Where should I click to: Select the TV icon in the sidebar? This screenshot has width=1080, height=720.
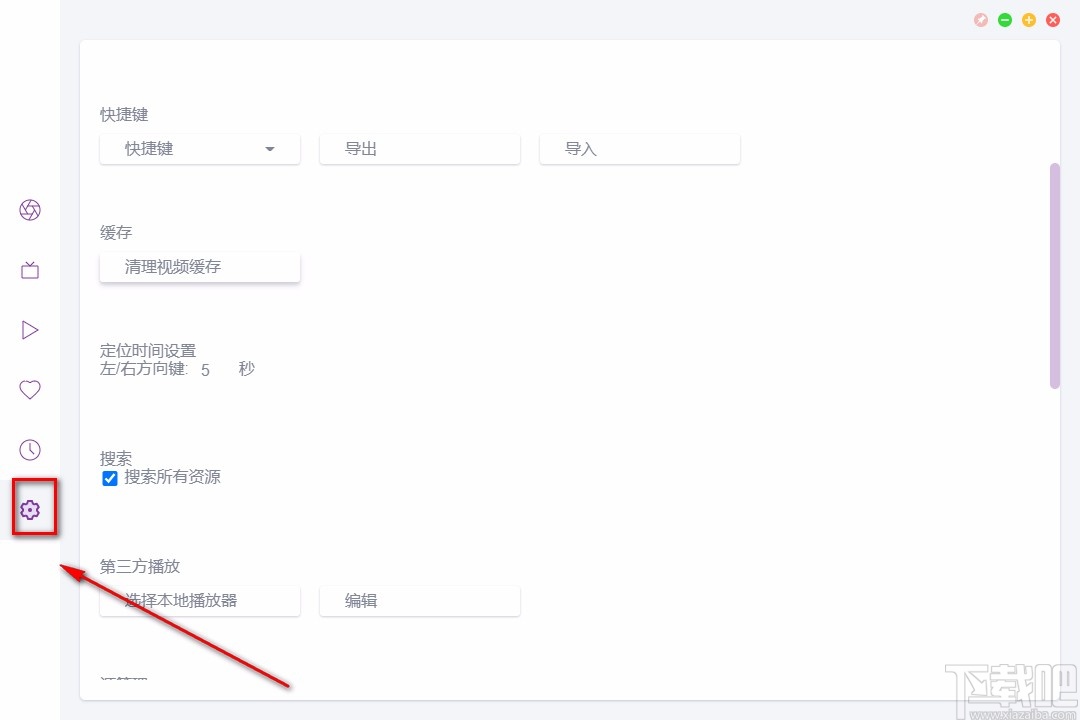30,270
